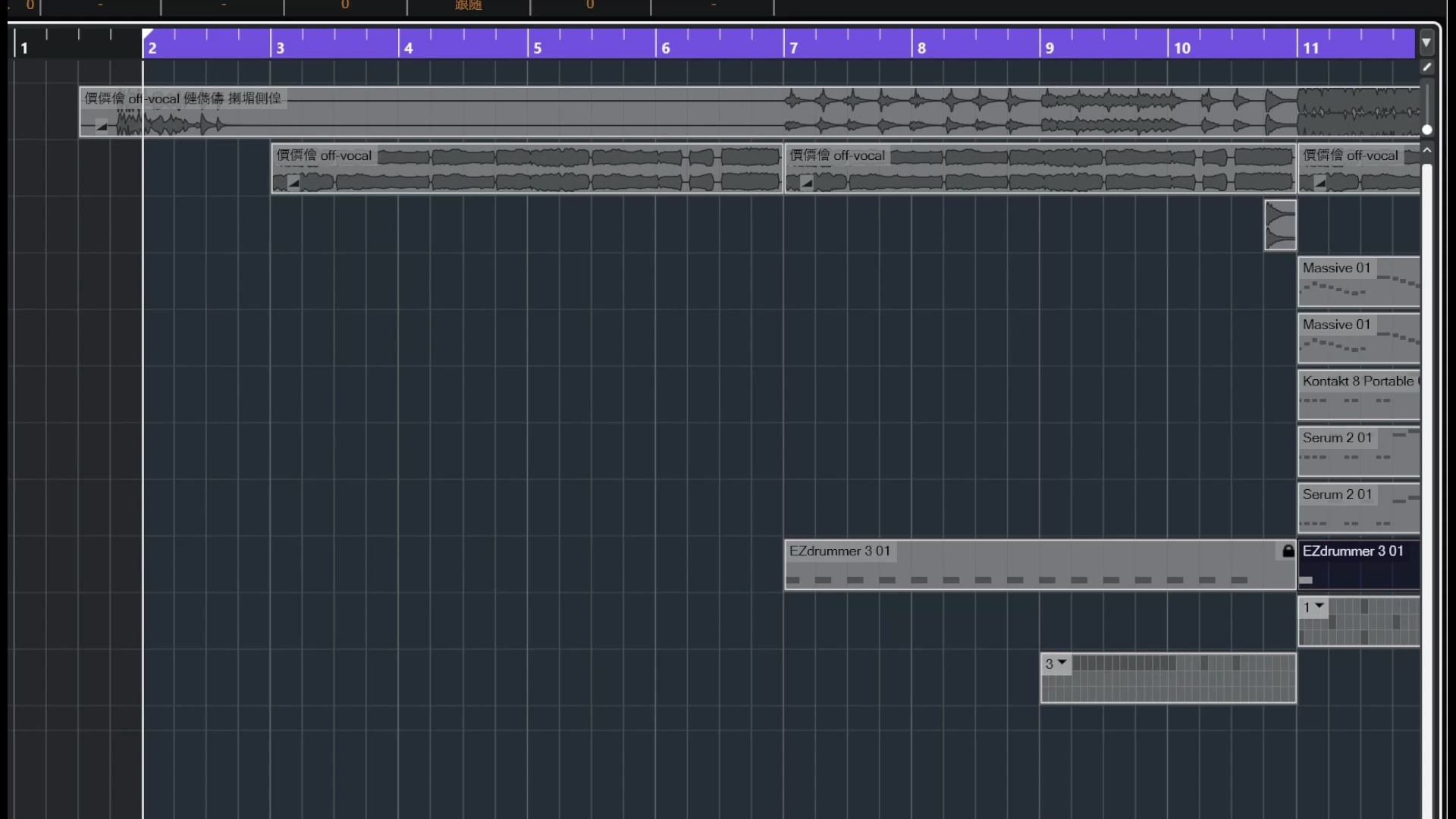This screenshot has height=819, width=1456.
Task: Click the vertical track zoom slider knob
Action: click(1426, 130)
